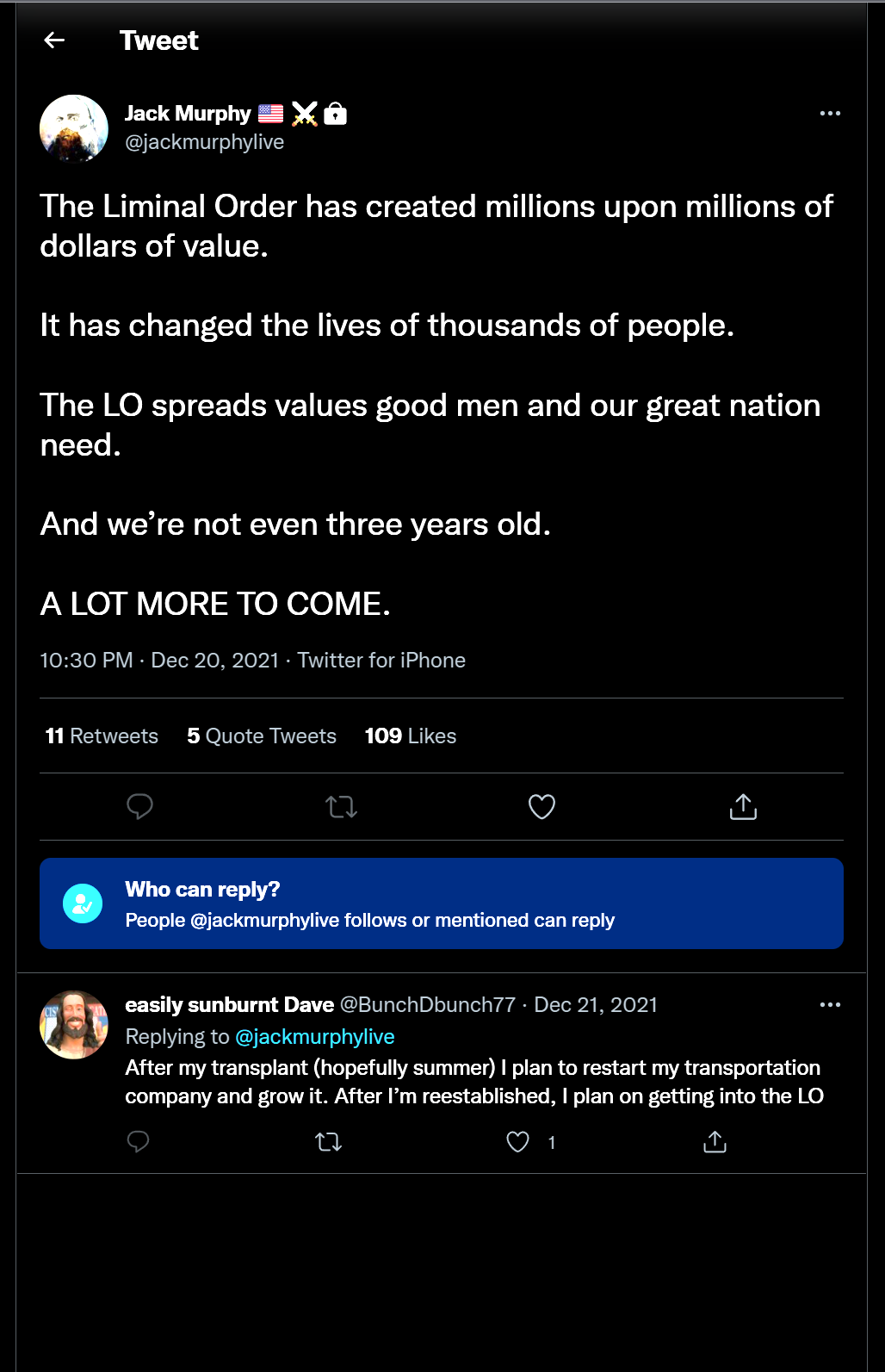Reply to the main tweet

[139, 807]
